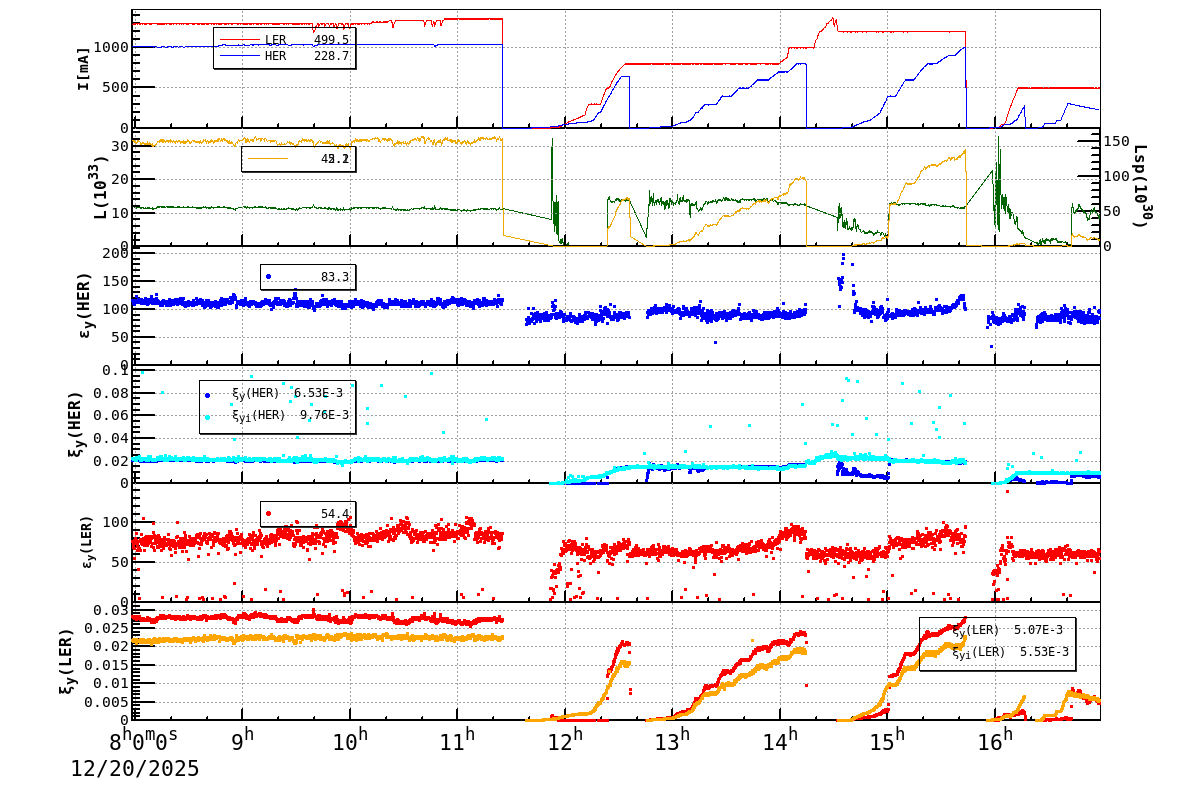The image size is (1200, 798).
Task: Click the 0.015 tick on the ξy(LER) axis
Action: click(x=105, y=665)
